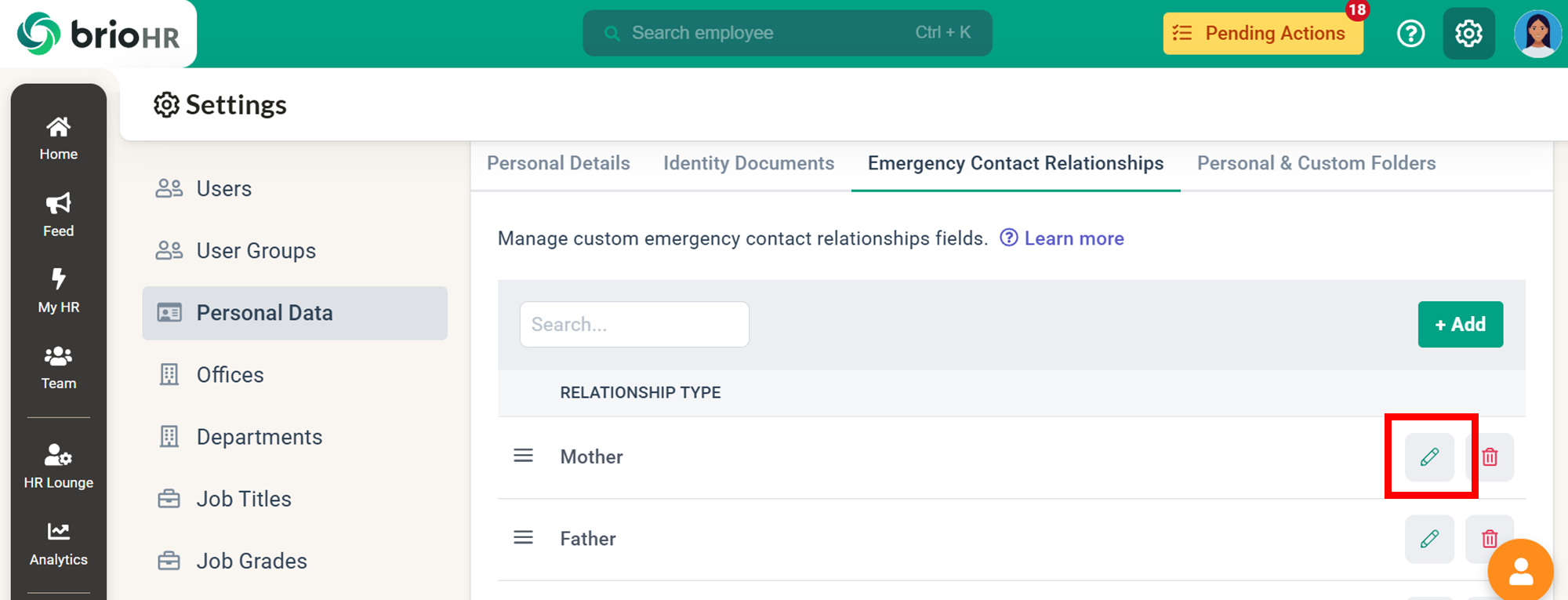Open HR Lounge in sidebar
This screenshot has height=600, width=1568.
pos(59,466)
